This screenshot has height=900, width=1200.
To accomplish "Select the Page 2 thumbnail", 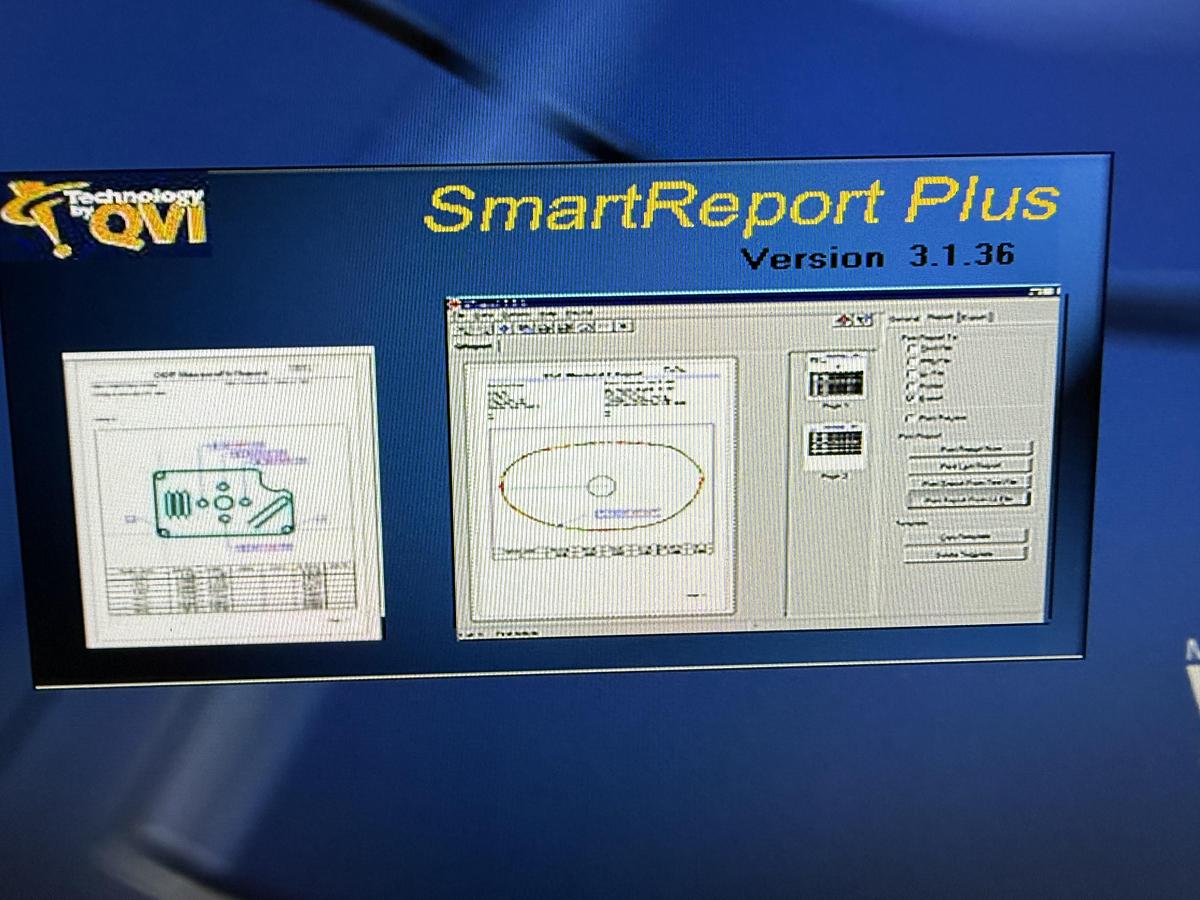I will pos(836,443).
